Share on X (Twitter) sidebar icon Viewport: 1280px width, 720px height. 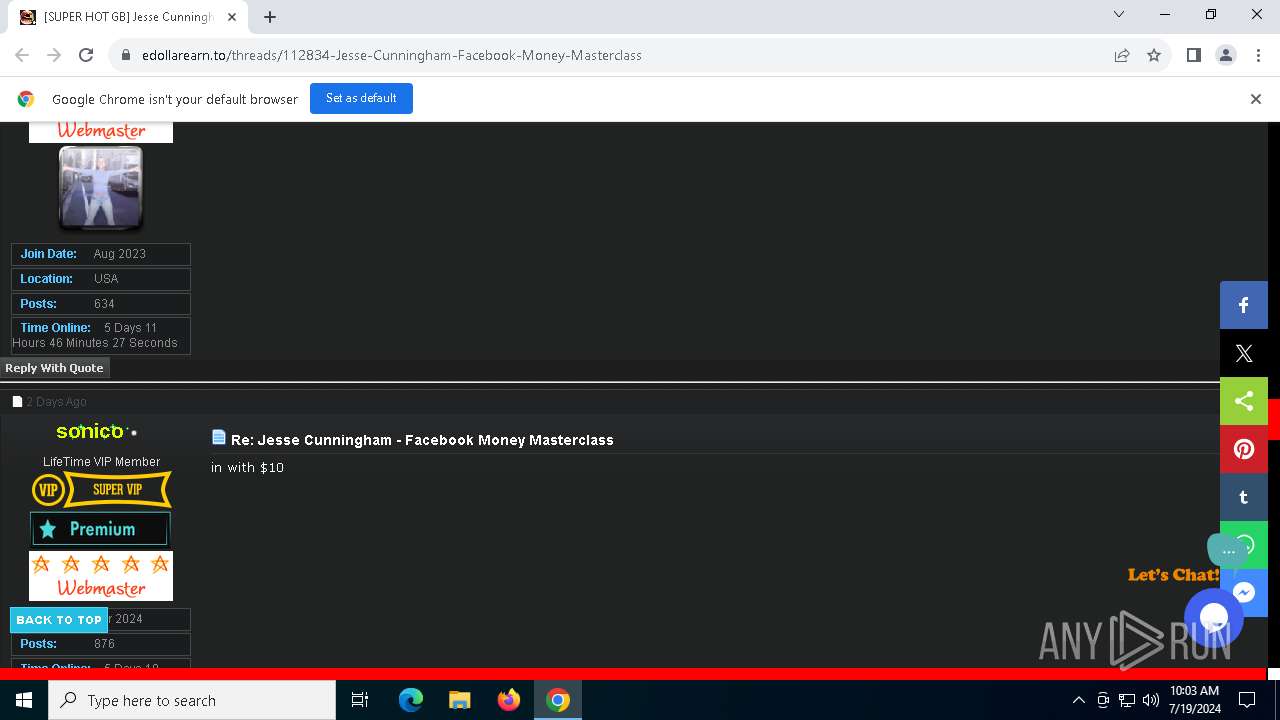click(x=1244, y=353)
